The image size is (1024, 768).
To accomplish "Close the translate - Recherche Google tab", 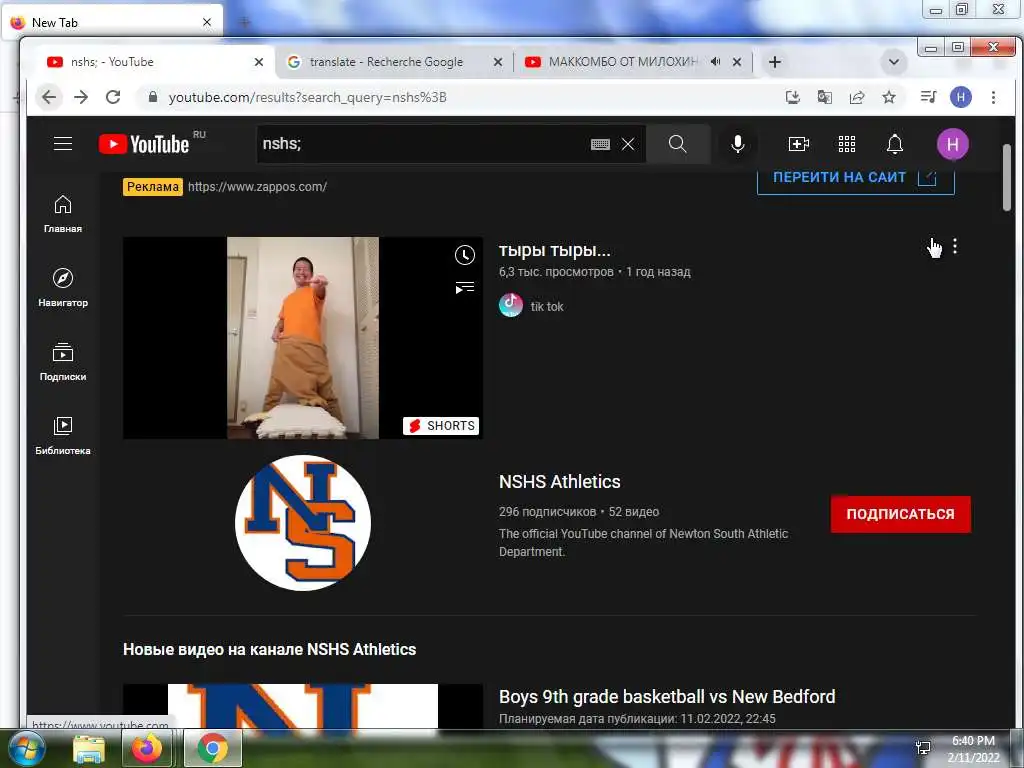I will pyautogui.click(x=498, y=62).
